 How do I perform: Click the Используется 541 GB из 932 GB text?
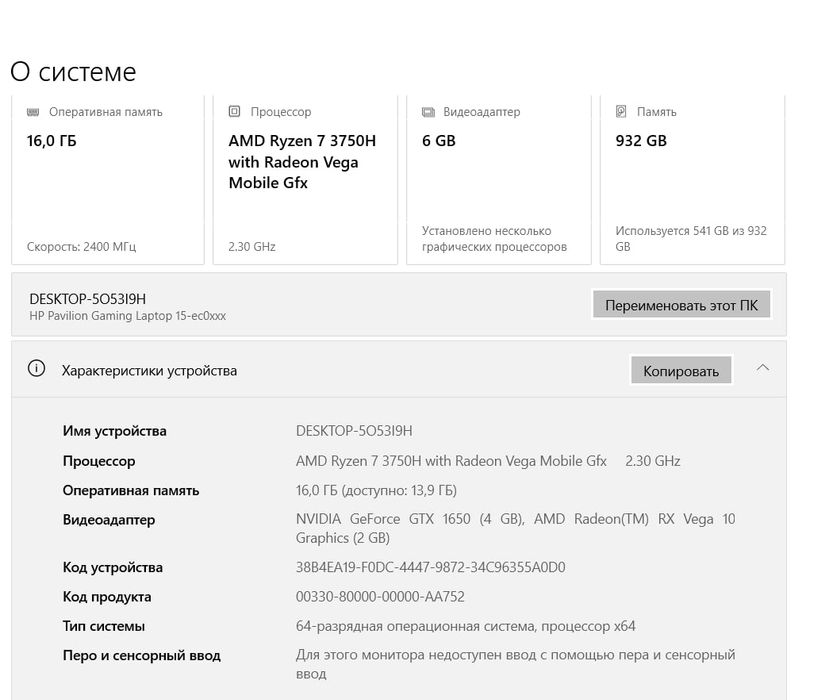(x=691, y=238)
